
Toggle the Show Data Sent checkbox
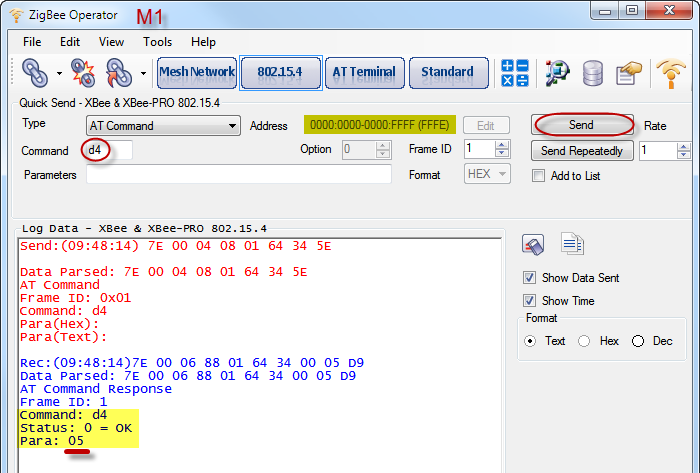(x=529, y=278)
